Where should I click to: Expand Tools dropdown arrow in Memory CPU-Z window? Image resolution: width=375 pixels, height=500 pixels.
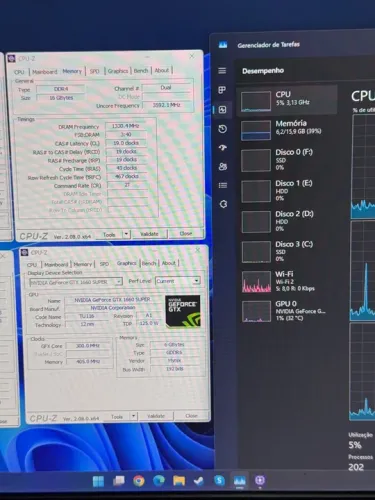point(126,234)
